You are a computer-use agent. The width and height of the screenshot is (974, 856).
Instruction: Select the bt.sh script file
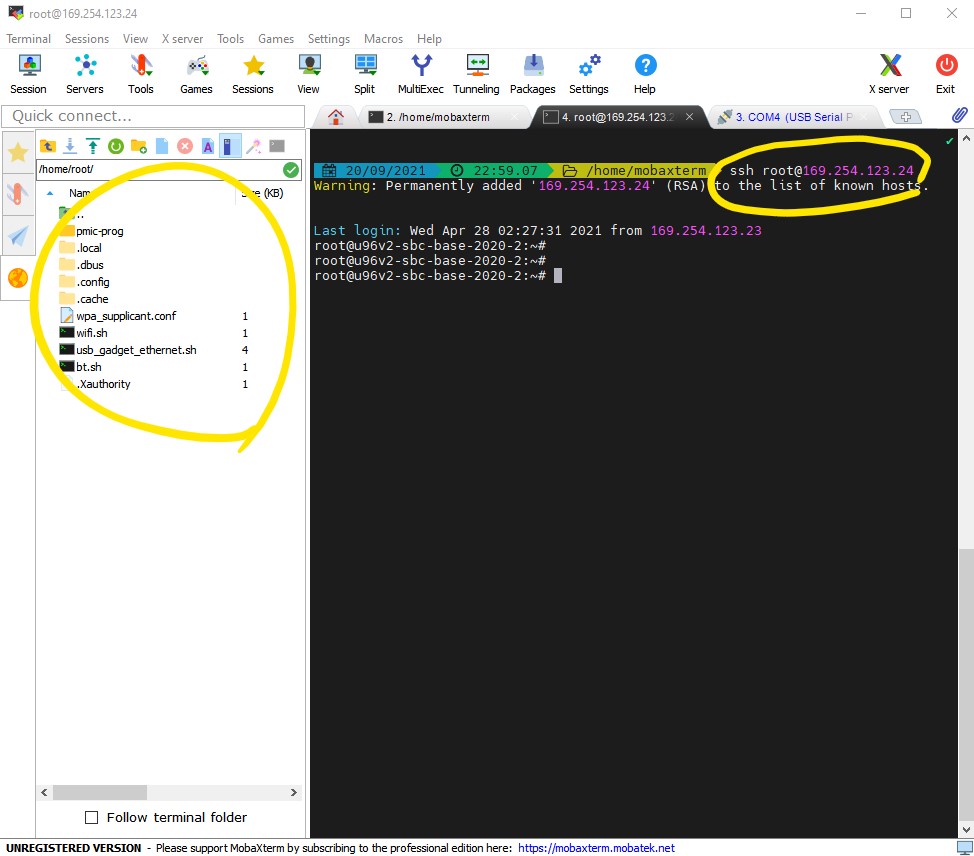coord(88,367)
